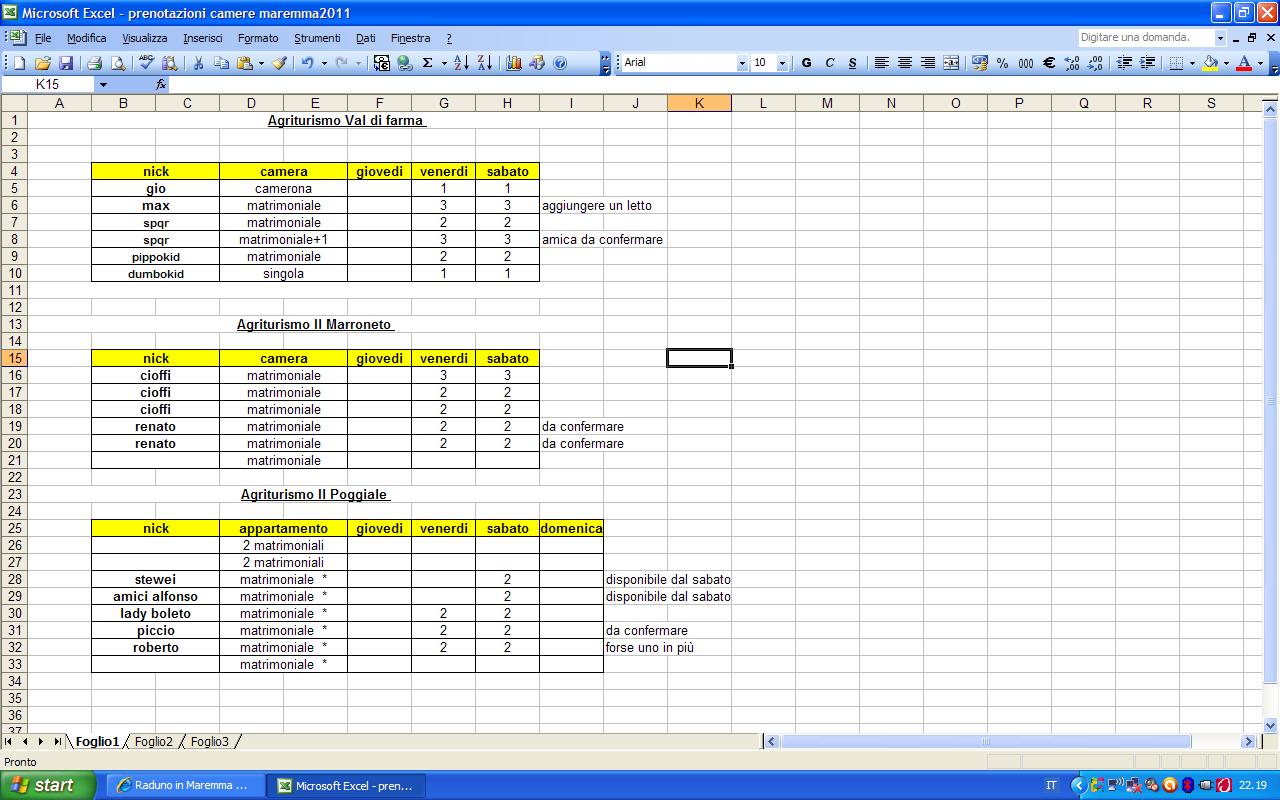
Task: Open the Formato menu
Action: point(258,38)
